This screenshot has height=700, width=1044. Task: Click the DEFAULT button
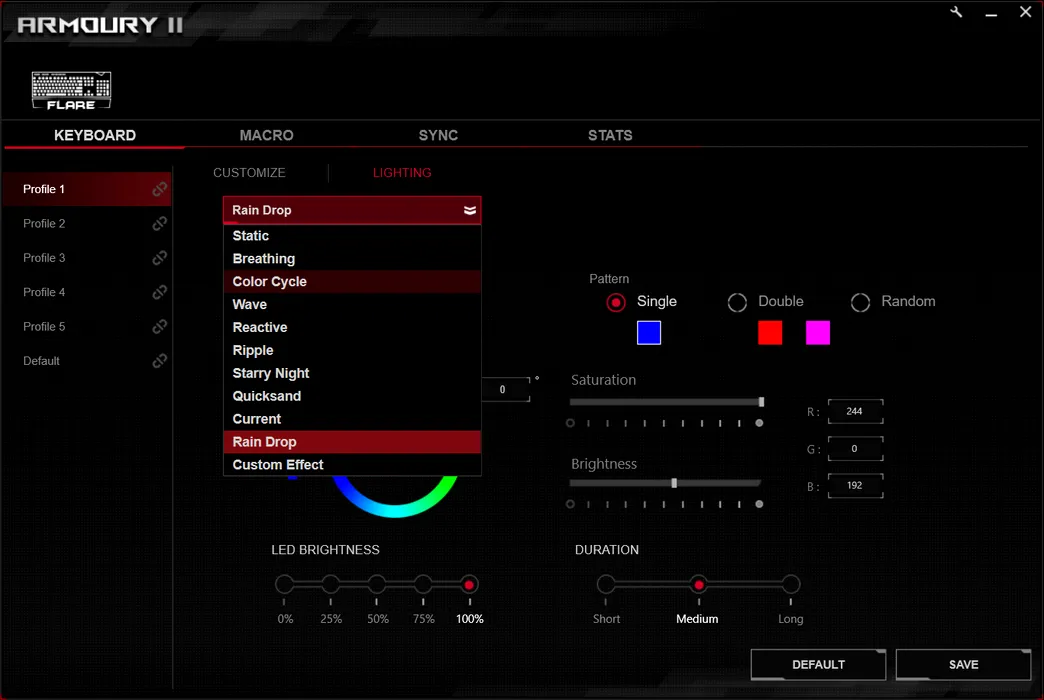[818, 665]
